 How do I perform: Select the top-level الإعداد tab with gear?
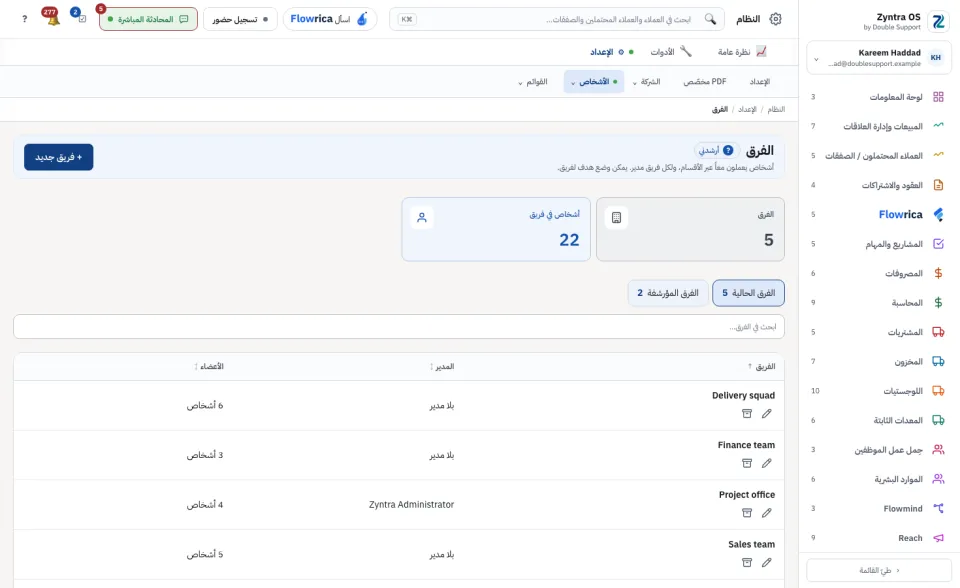pos(612,52)
